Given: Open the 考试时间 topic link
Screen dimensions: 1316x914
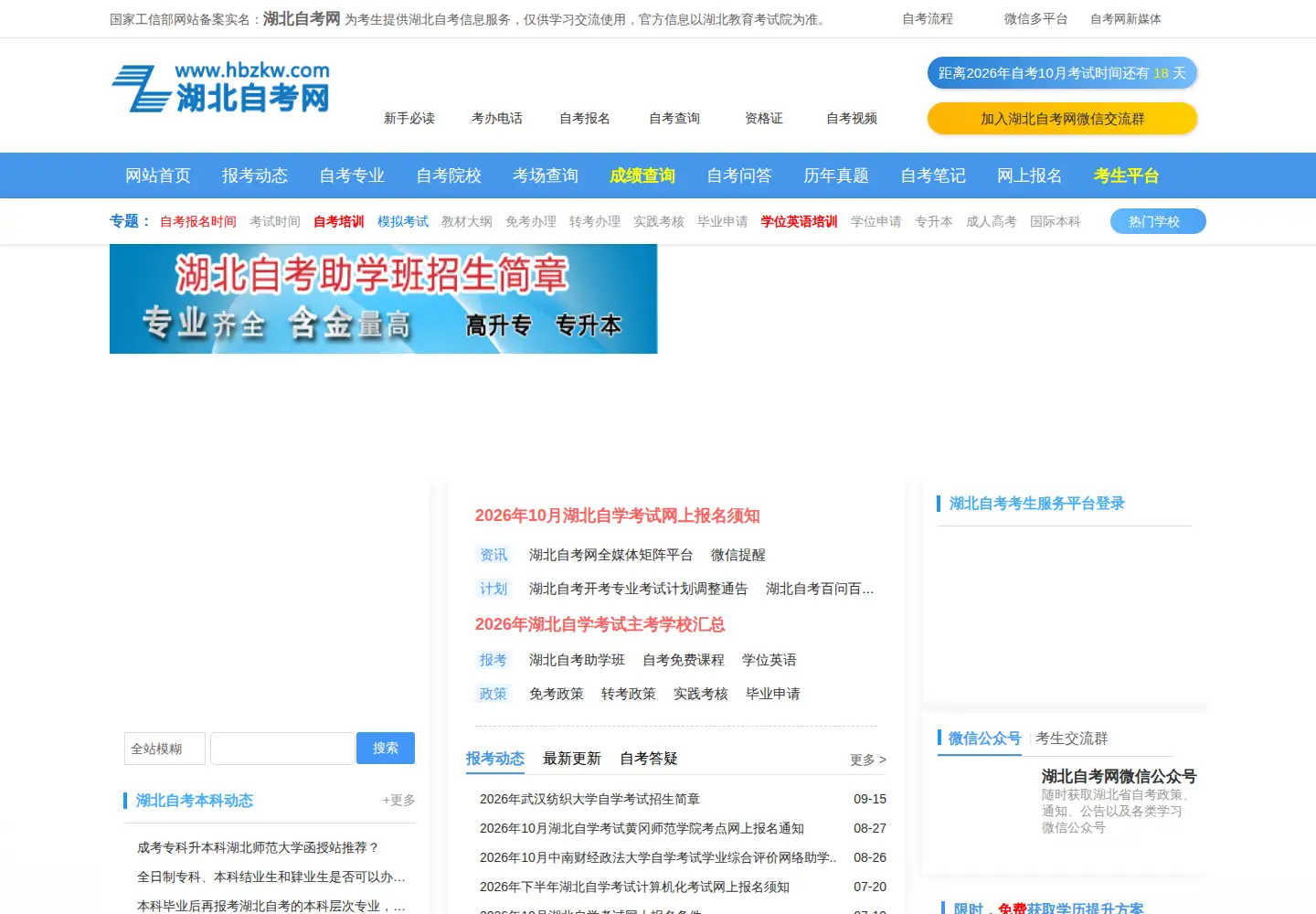Looking at the screenshot, I should (275, 221).
